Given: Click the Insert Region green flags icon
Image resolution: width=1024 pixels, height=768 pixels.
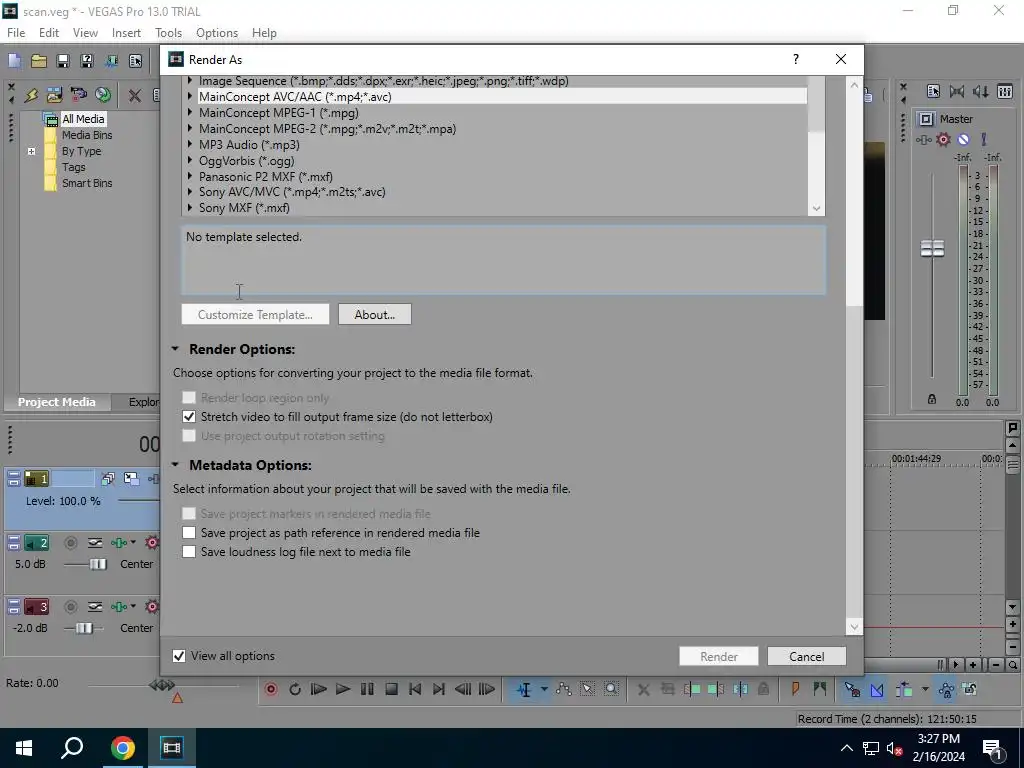Looking at the screenshot, I should (820, 689).
